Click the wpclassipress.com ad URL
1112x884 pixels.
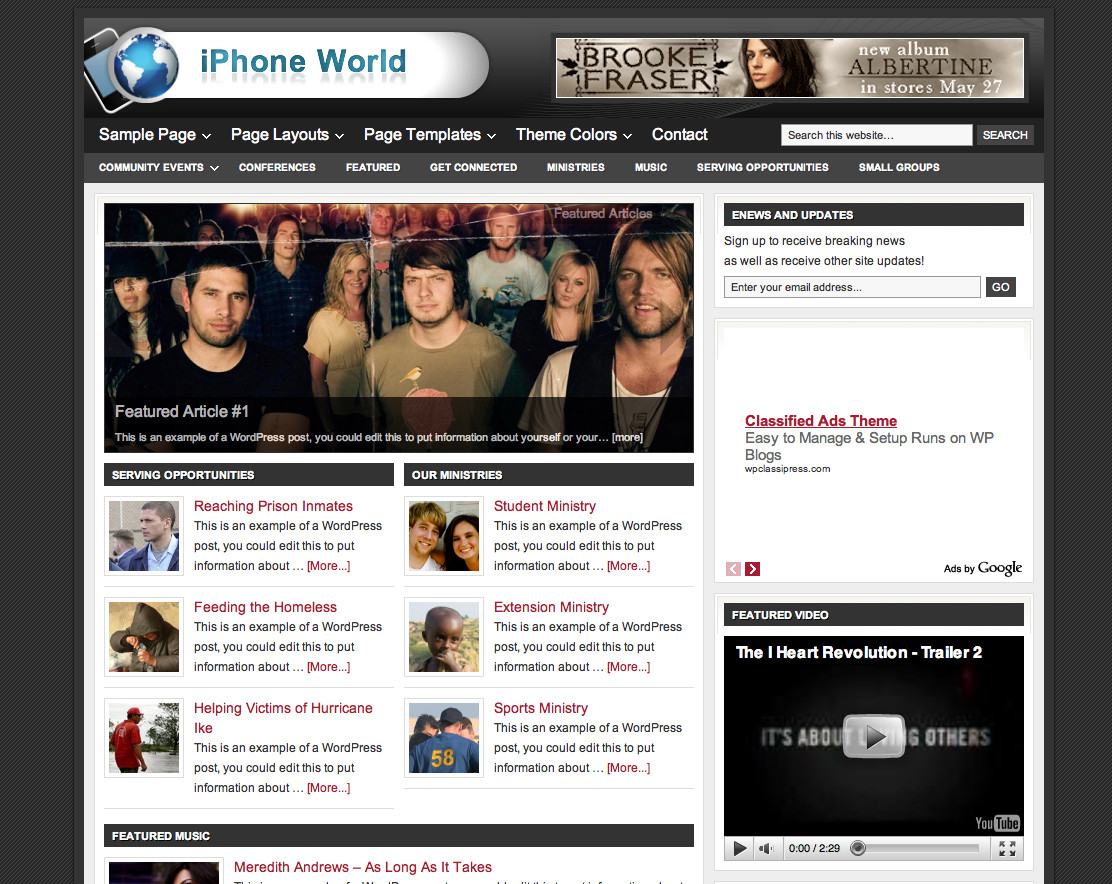(787, 469)
